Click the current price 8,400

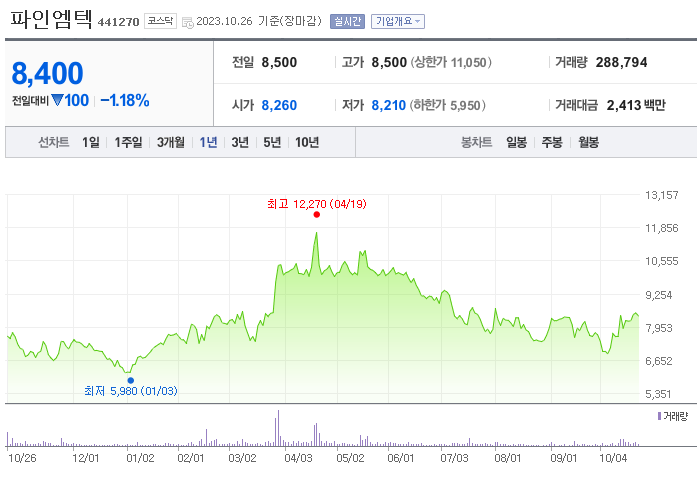click(x=48, y=73)
